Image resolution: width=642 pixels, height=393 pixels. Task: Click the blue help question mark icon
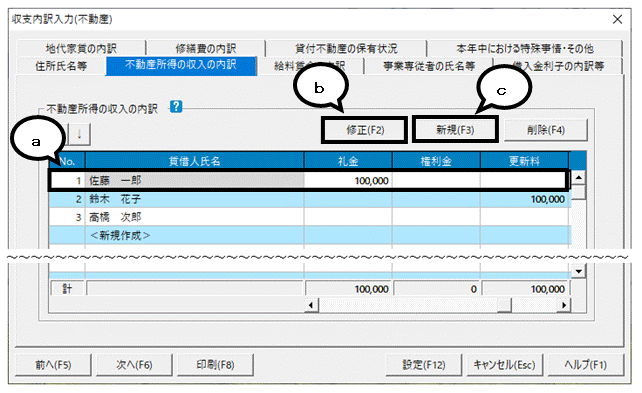click(x=176, y=107)
